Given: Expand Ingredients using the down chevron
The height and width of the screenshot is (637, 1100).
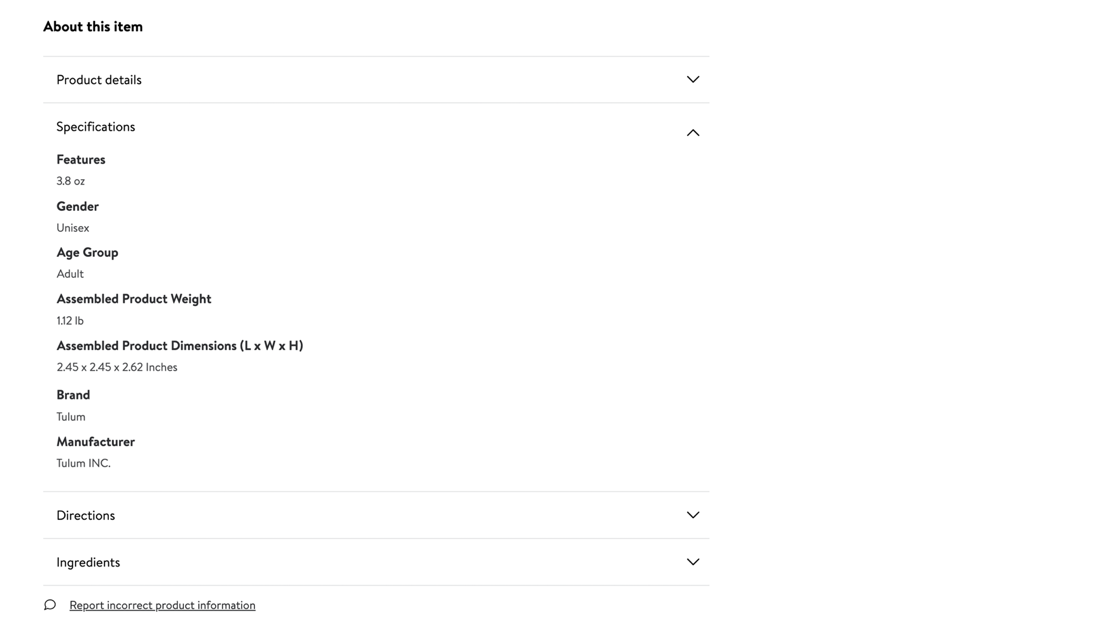Looking at the screenshot, I should pyautogui.click(x=692, y=562).
